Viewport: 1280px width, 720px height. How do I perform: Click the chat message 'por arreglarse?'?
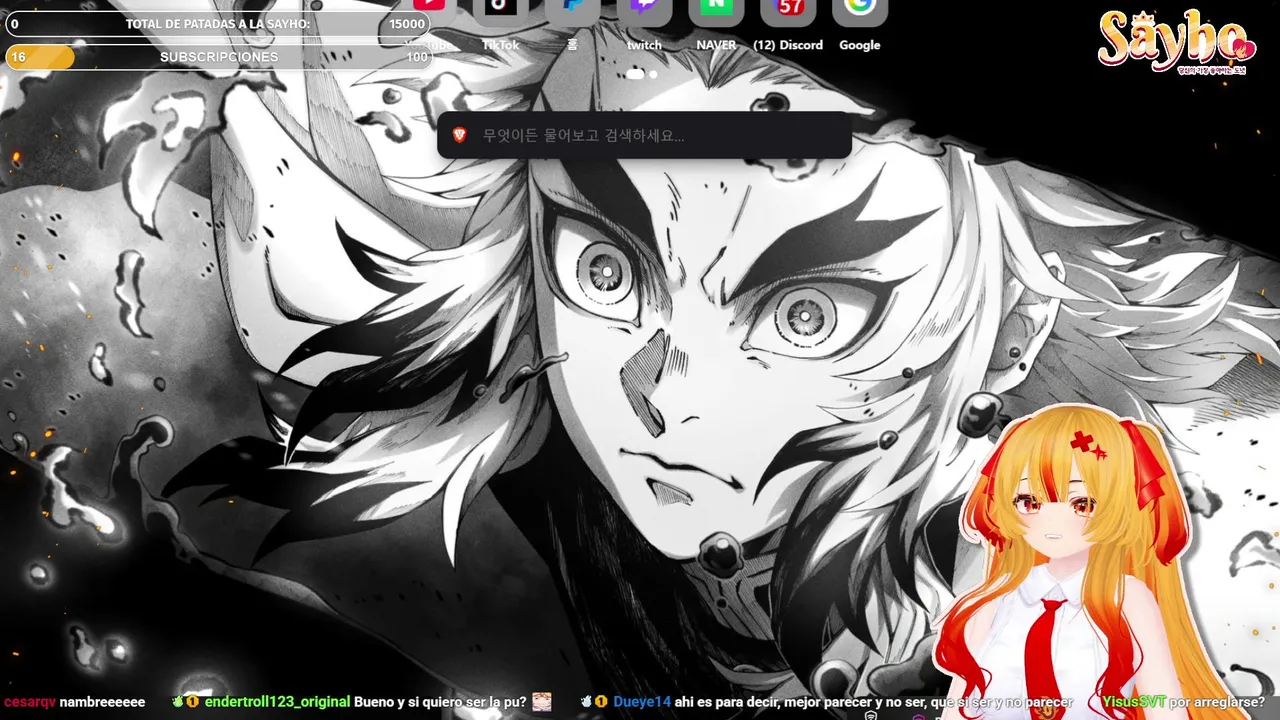[x=1217, y=703]
